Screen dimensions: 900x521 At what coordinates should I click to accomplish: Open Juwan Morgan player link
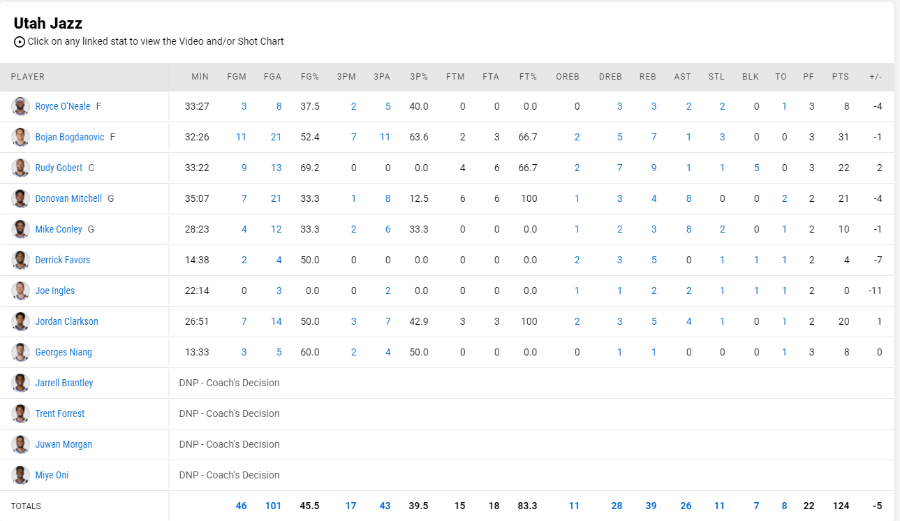pos(64,445)
